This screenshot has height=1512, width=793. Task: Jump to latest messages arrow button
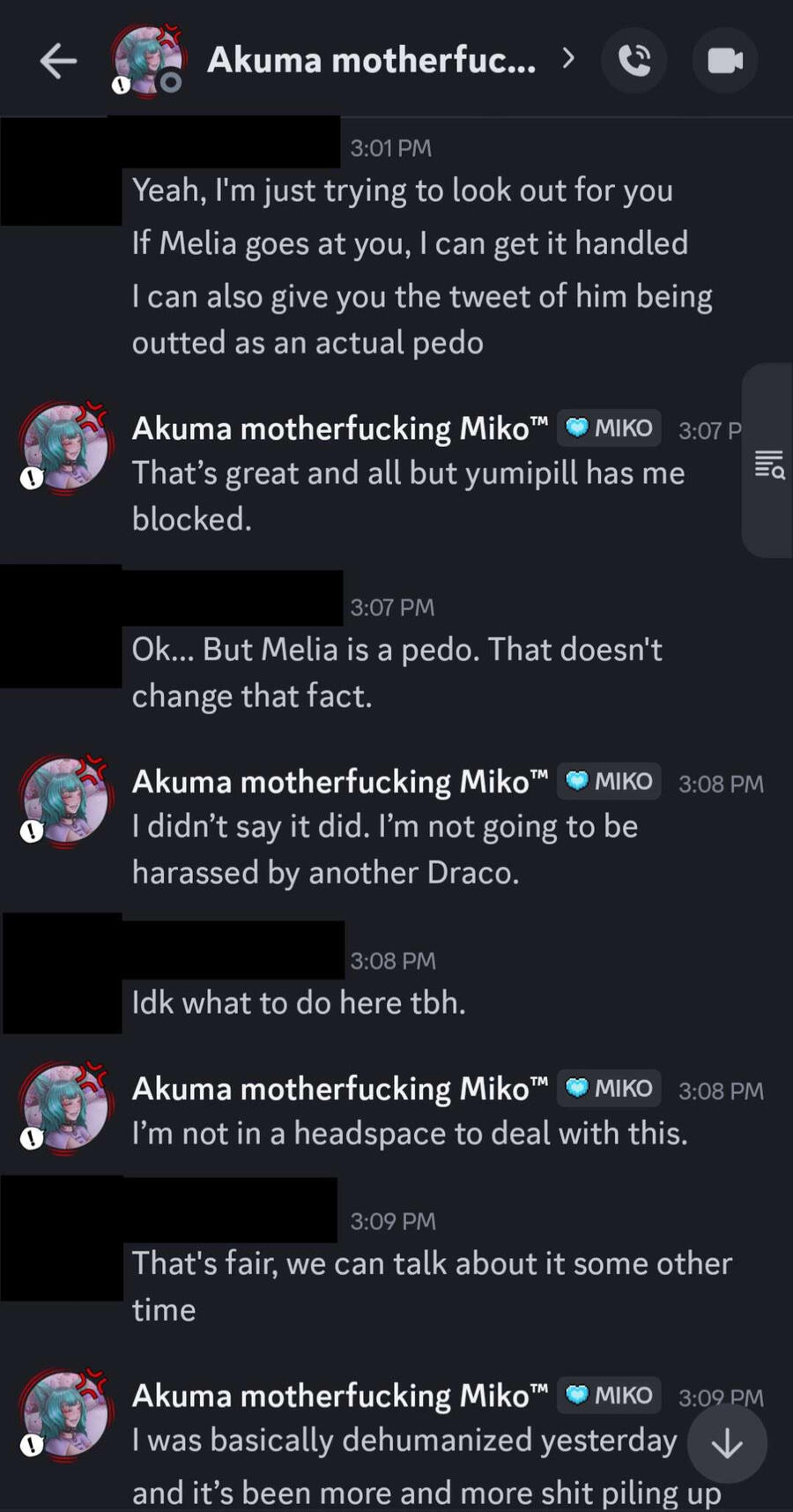click(x=727, y=1443)
